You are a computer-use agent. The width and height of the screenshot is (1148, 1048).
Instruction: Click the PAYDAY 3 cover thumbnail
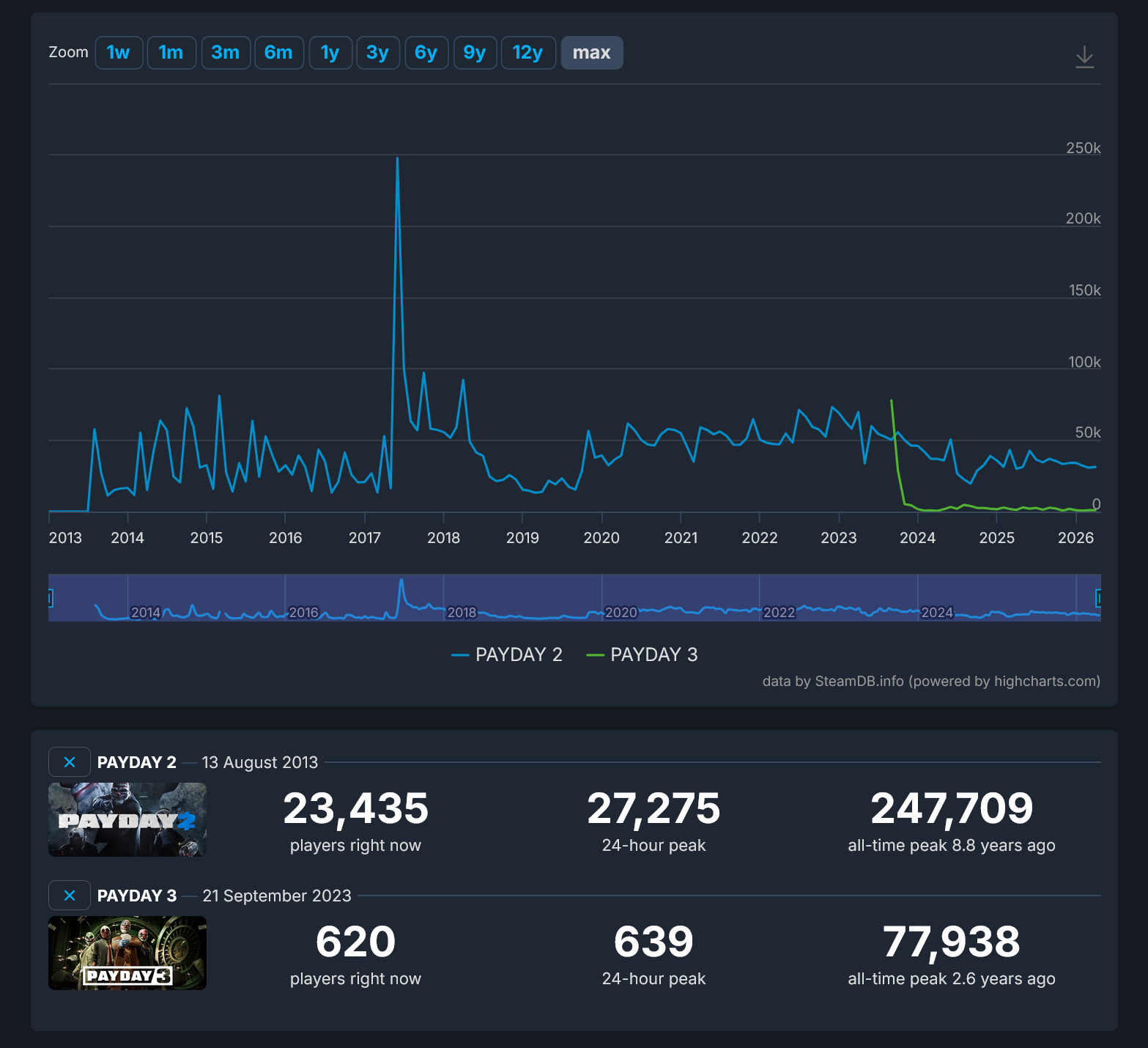[127, 953]
